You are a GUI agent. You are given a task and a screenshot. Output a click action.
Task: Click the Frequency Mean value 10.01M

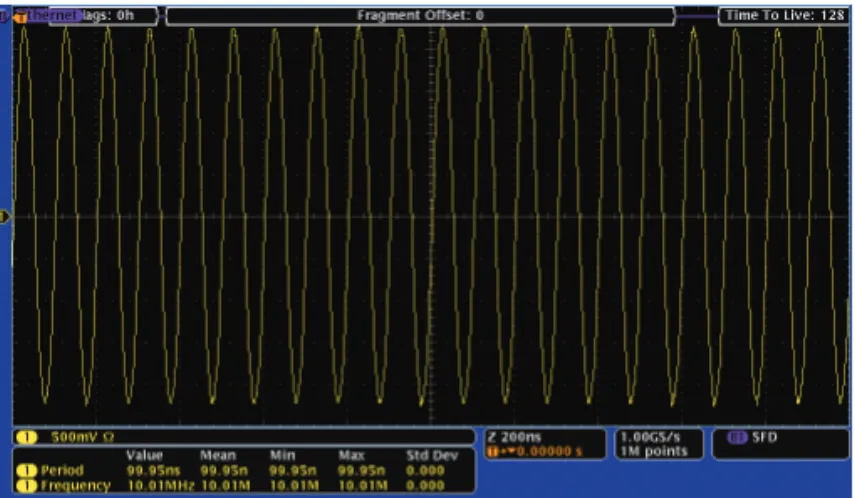pyautogui.click(x=226, y=485)
